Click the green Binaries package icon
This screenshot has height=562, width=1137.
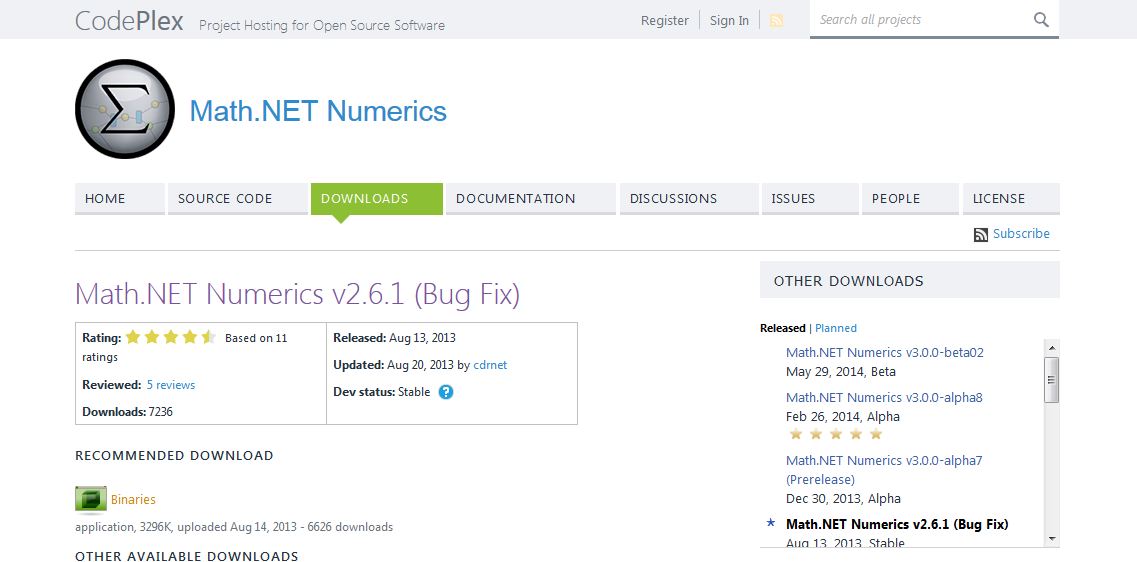point(91,500)
